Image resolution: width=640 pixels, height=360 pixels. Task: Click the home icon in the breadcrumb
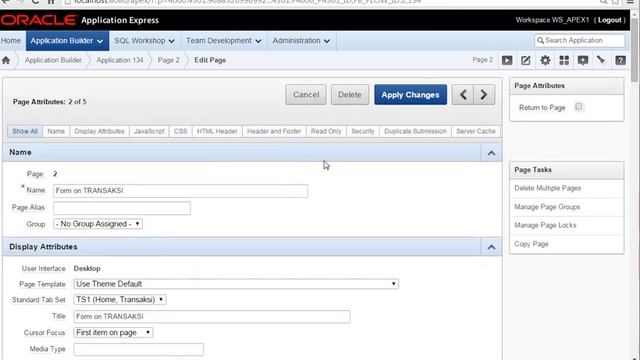click(6, 60)
